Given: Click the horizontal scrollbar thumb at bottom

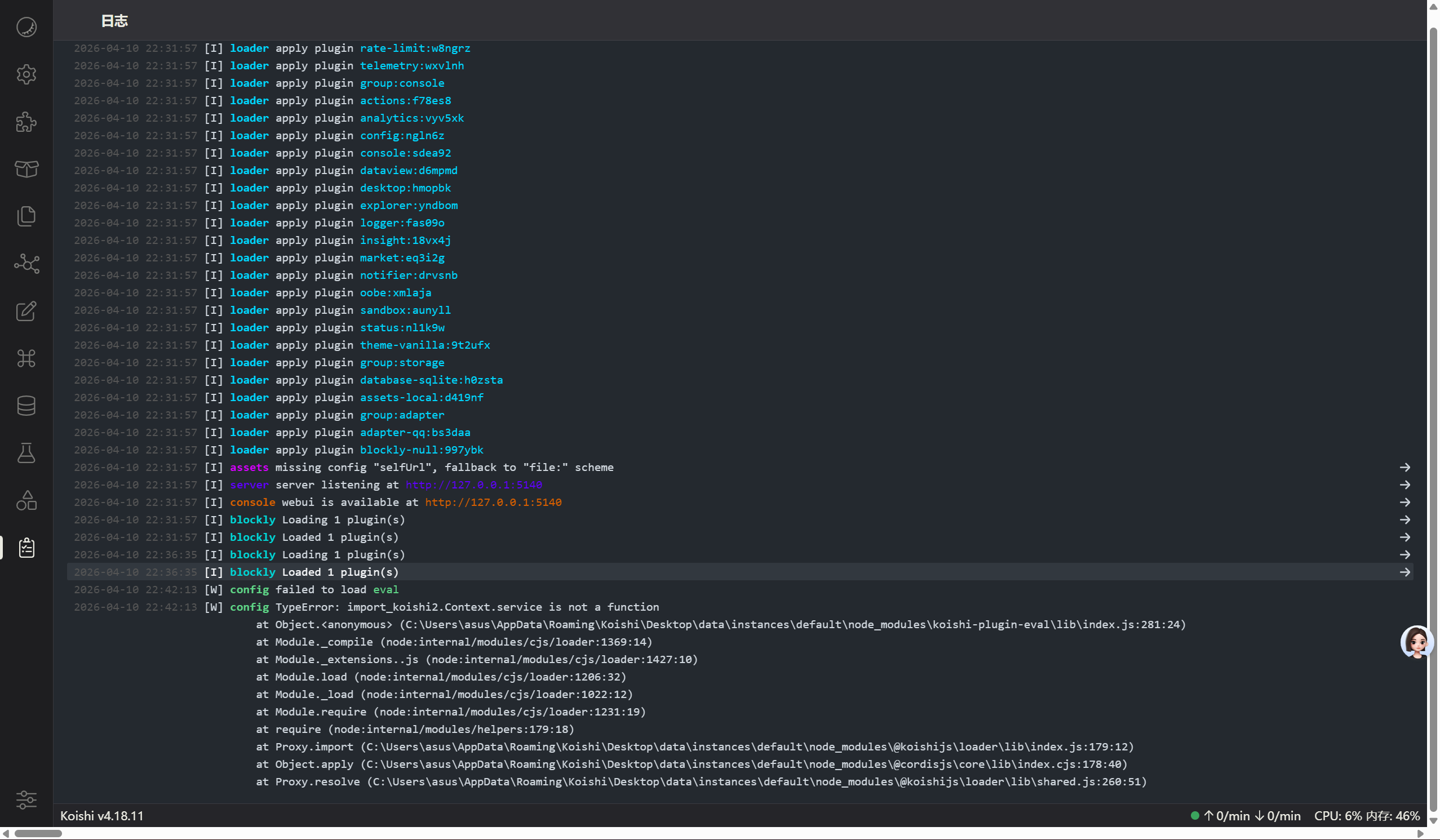Looking at the screenshot, I should [x=38, y=834].
